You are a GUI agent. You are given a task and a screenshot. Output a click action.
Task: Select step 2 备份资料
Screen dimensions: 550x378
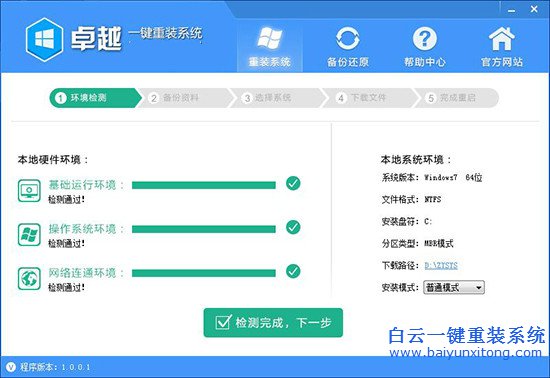point(186,97)
